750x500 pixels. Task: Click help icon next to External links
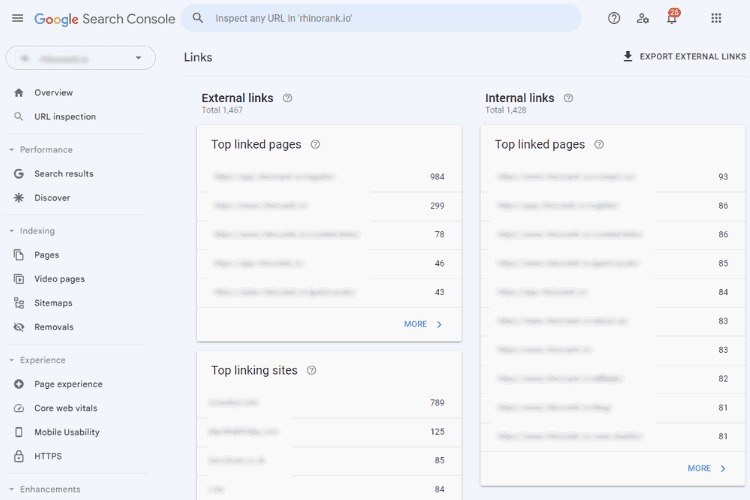tap(287, 98)
